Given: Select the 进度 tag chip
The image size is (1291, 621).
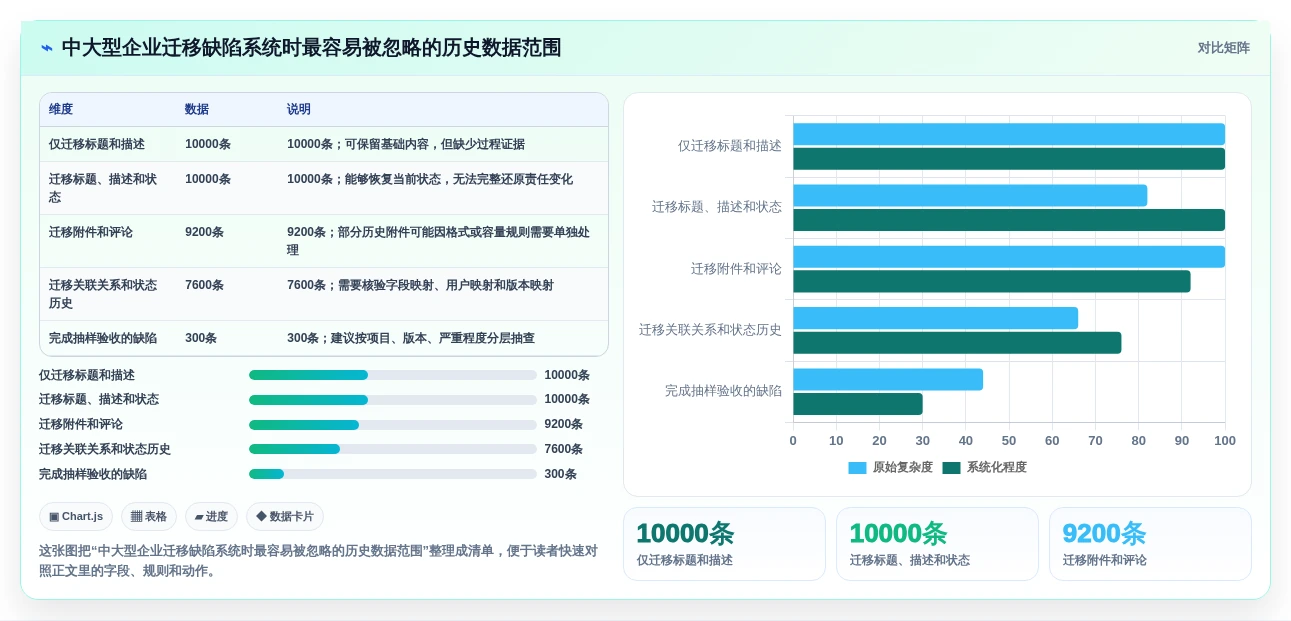Looking at the screenshot, I should (x=211, y=516).
